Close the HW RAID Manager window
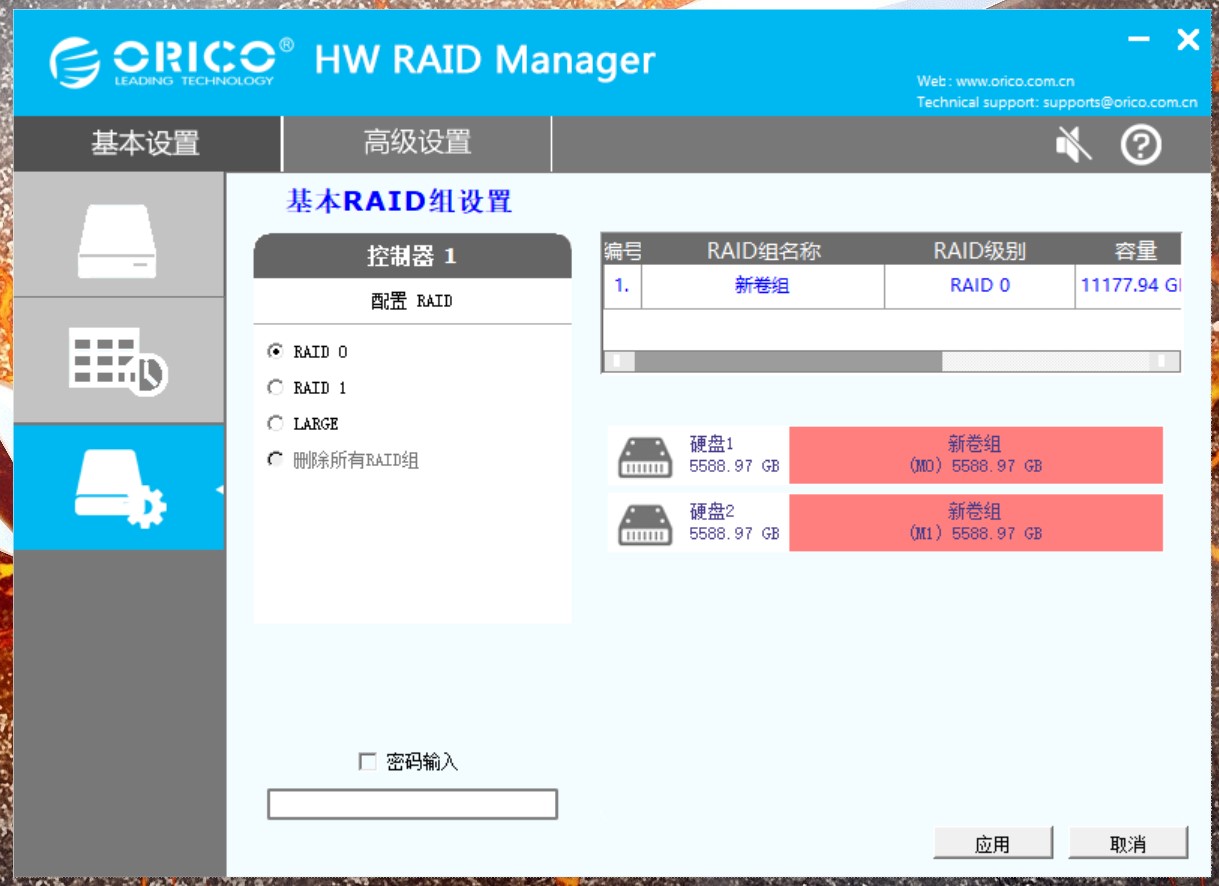 tap(1188, 40)
